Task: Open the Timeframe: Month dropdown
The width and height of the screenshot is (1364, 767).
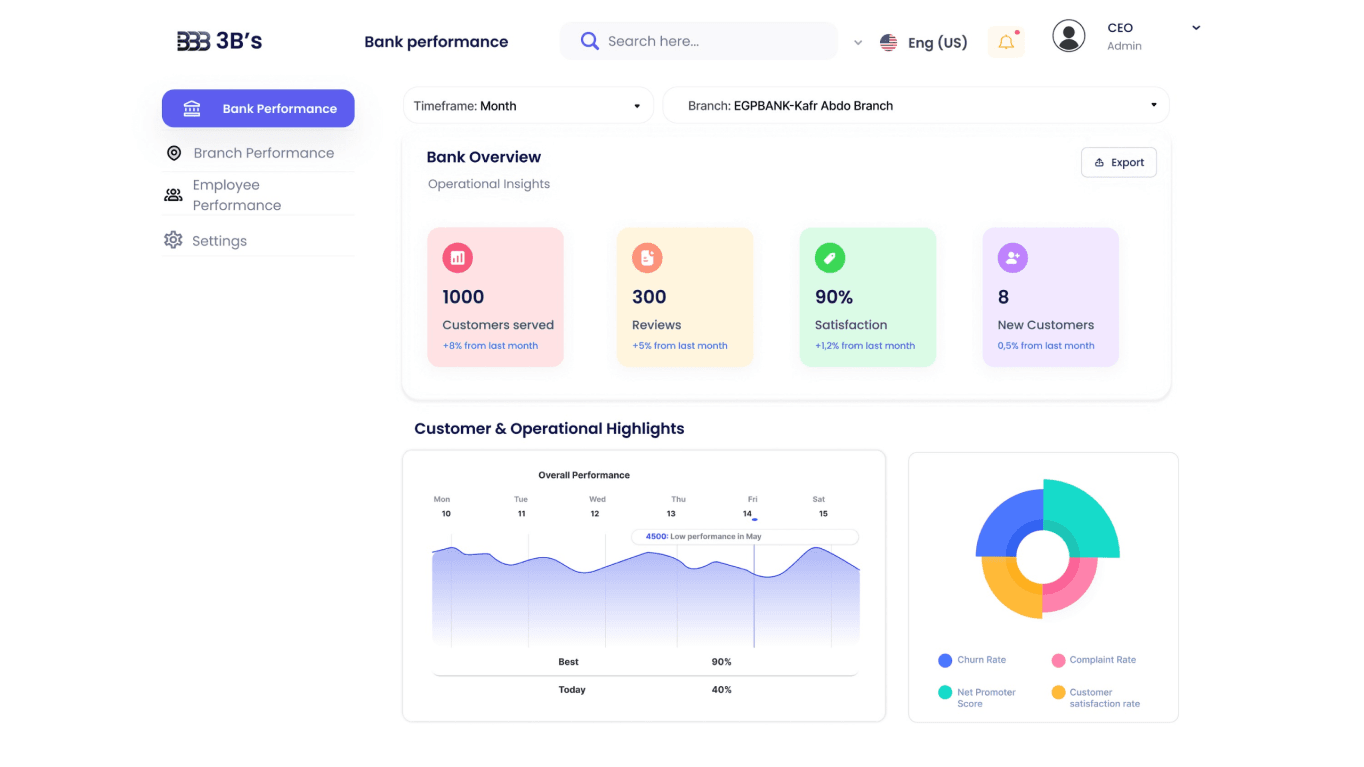Action: [527, 105]
